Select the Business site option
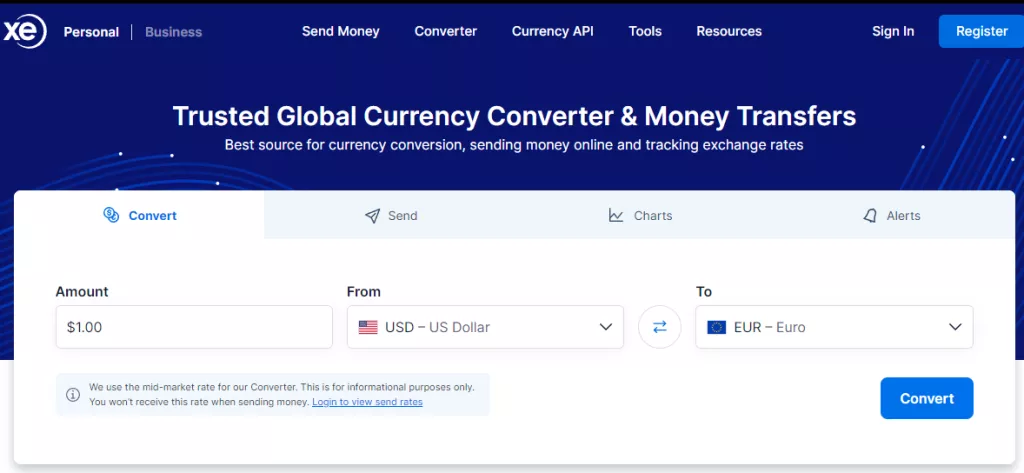The width and height of the screenshot is (1024, 473). pyautogui.click(x=174, y=32)
